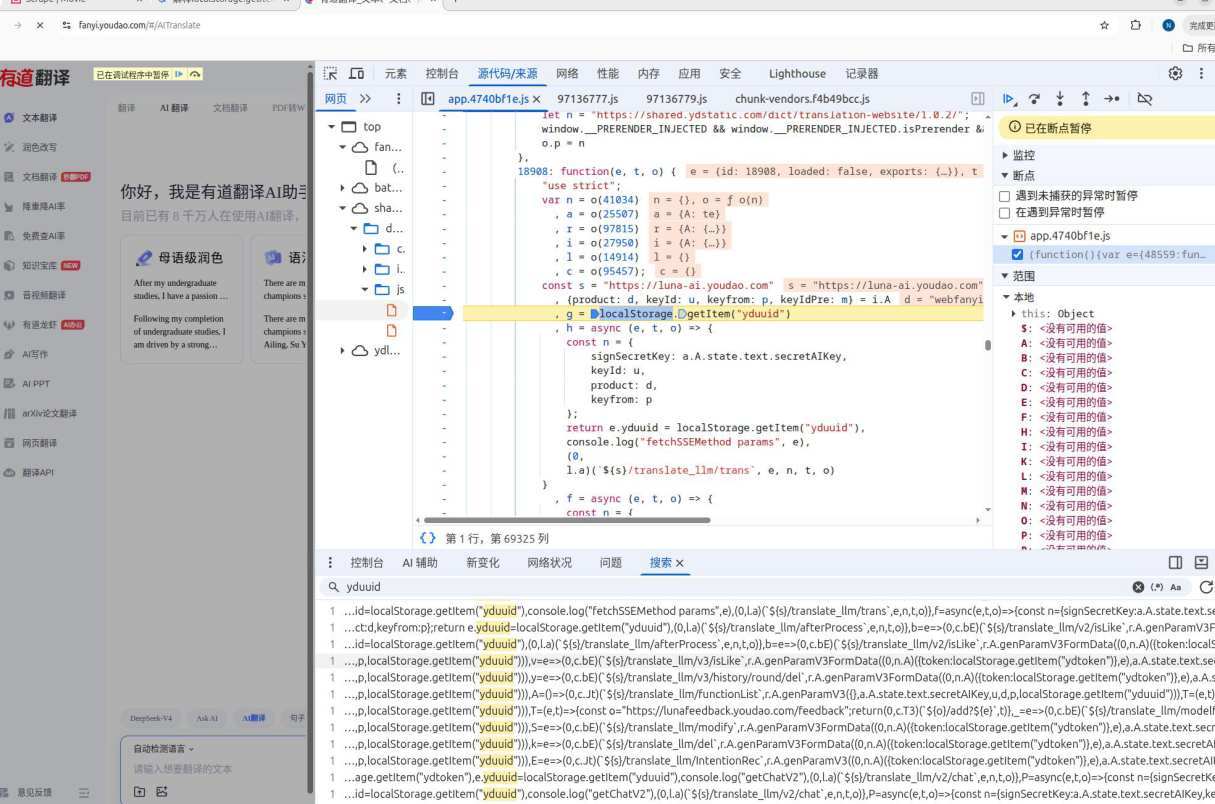
Task: Expand the 'bat...' domain node
Action: click(342, 188)
